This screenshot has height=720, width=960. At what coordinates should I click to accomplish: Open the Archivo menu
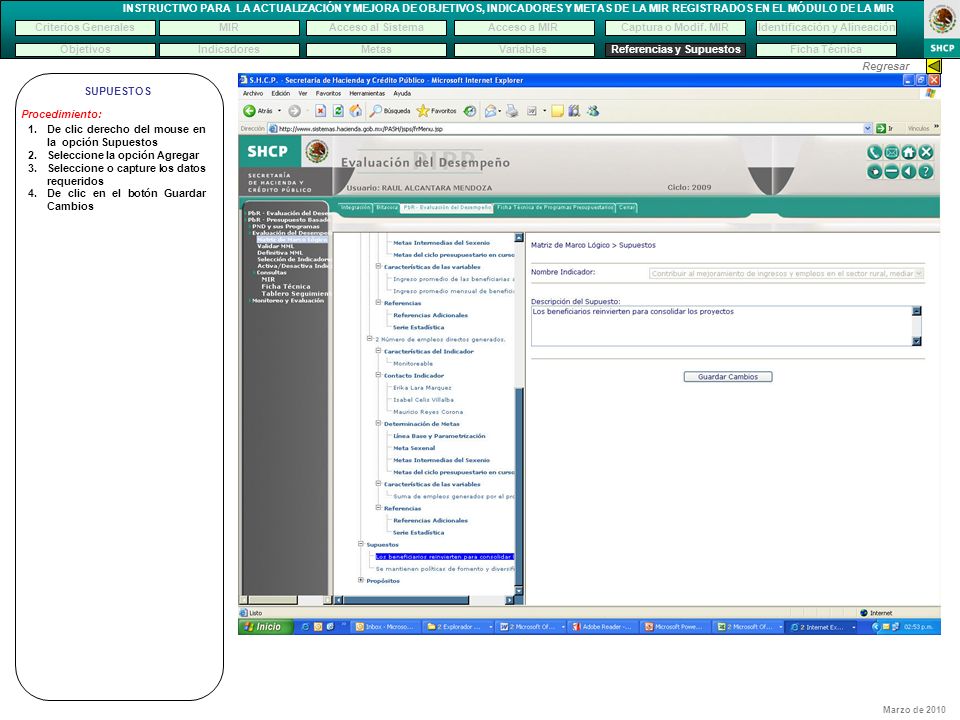point(253,94)
